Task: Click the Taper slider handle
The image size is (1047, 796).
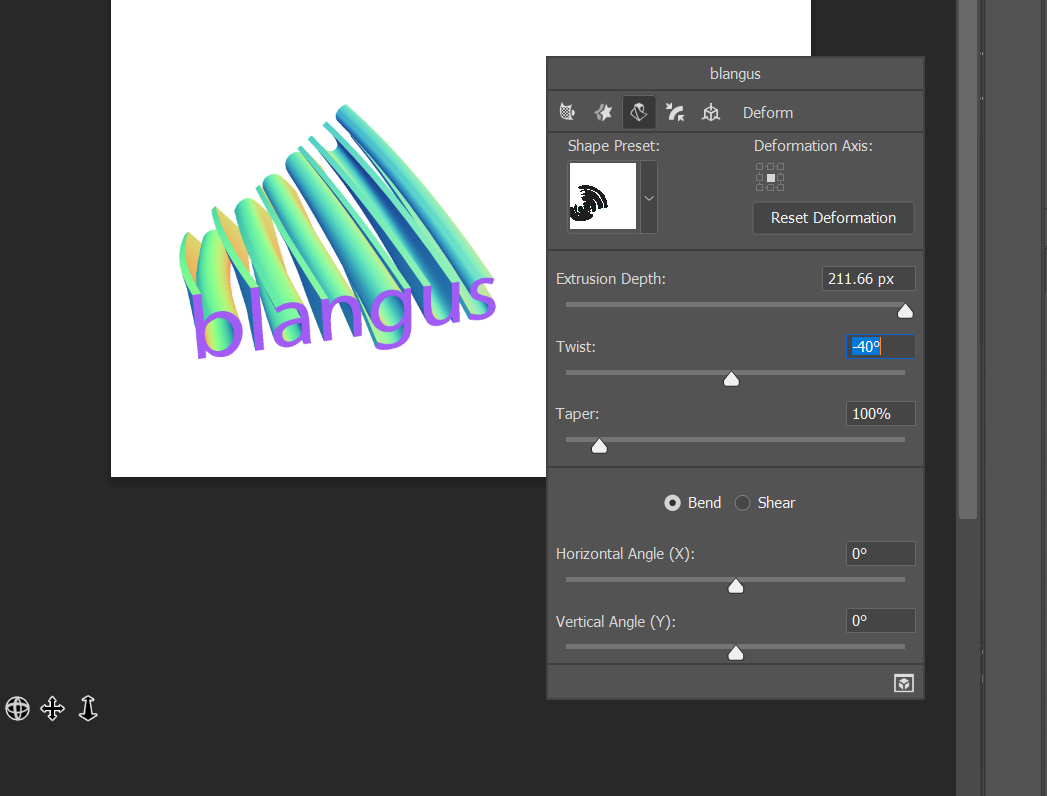Action: pos(599,445)
